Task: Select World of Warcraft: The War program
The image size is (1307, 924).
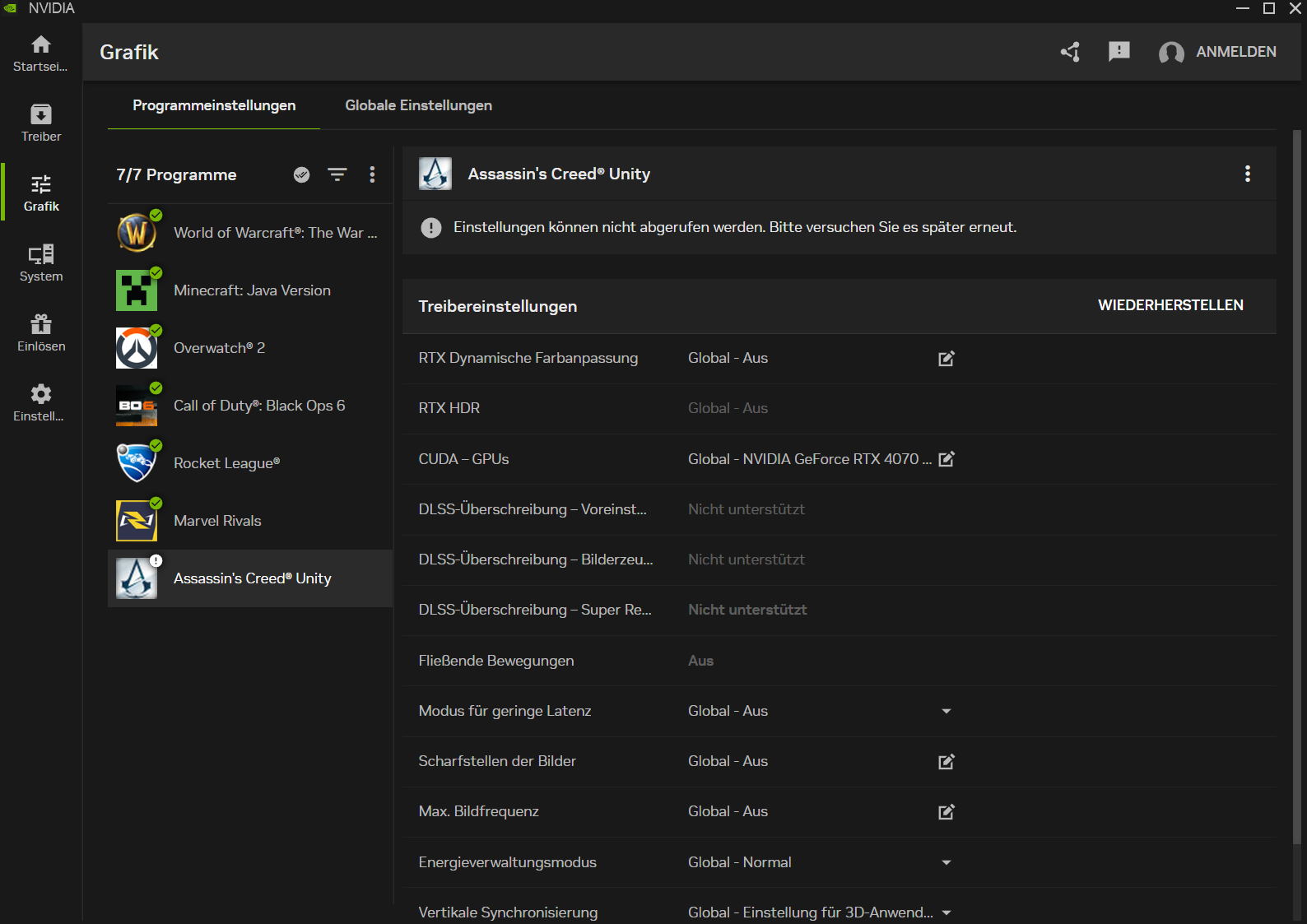Action: click(250, 233)
